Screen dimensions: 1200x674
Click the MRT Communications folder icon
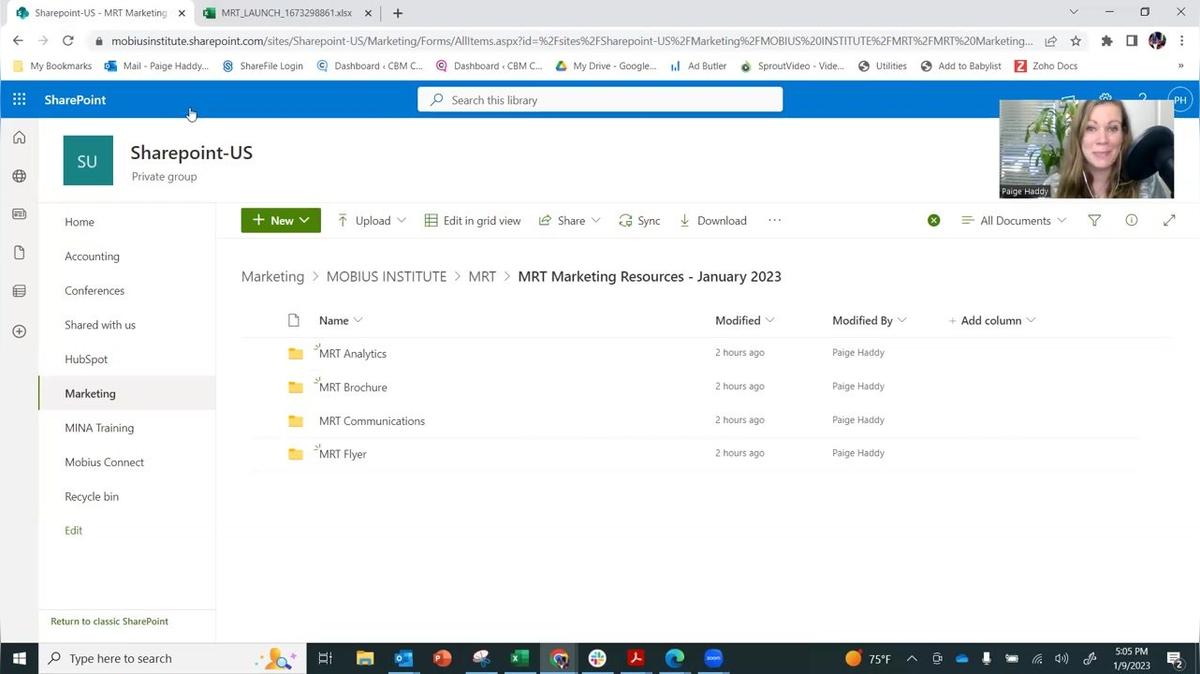click(x=295, y=421)
